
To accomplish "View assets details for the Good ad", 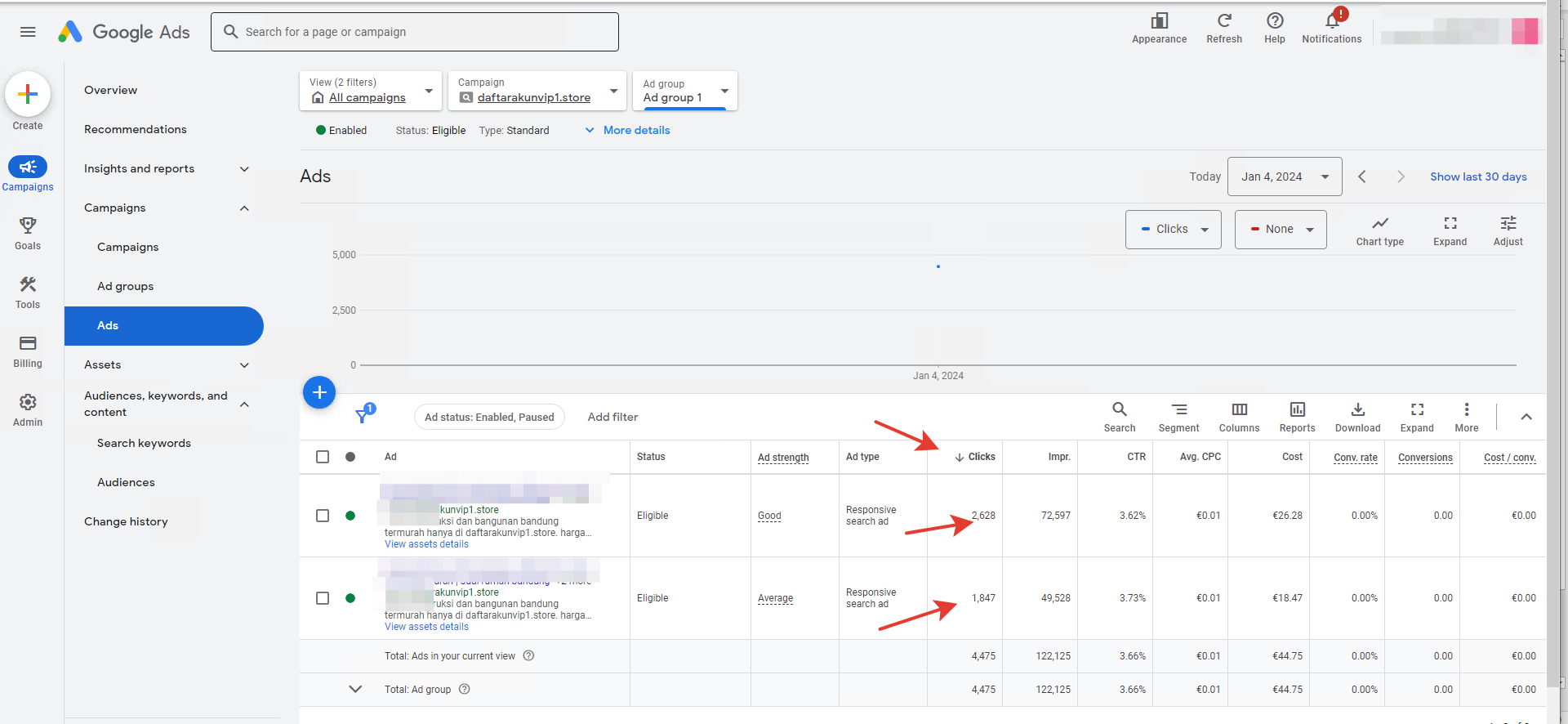I will pos(426,544).
